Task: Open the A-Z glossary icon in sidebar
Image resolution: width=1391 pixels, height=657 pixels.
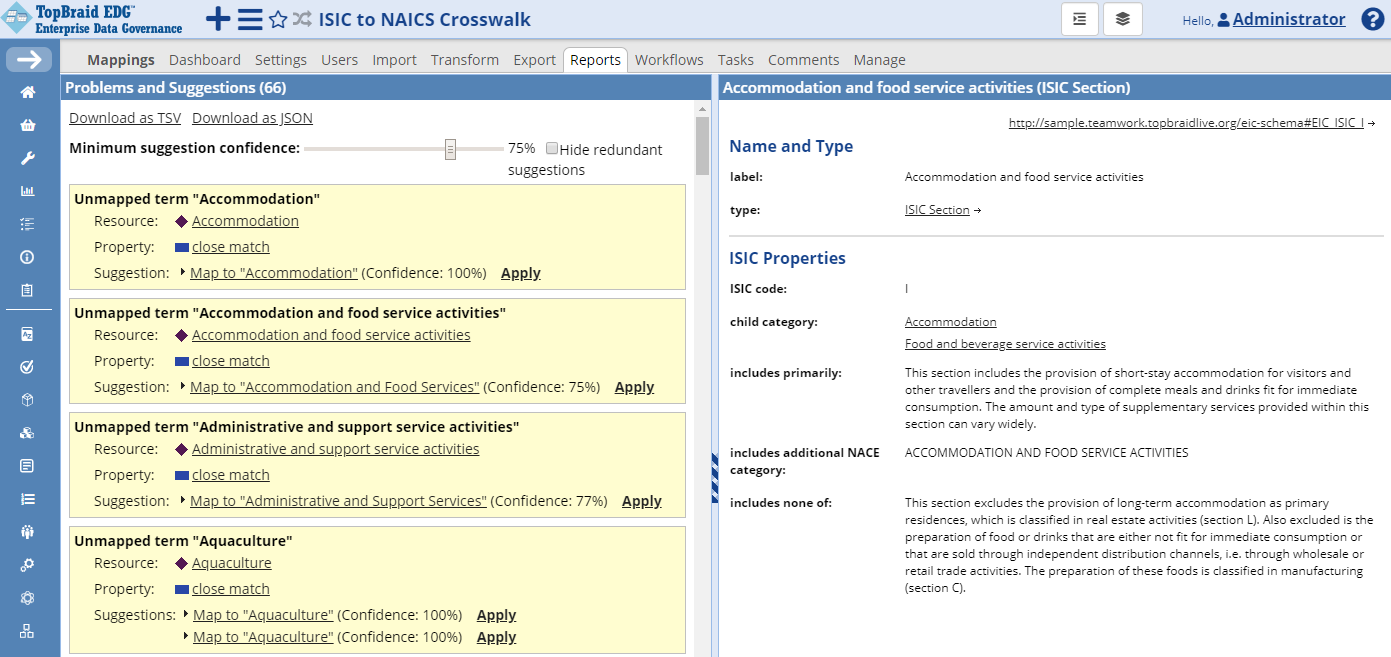Action: coord(28,334)
